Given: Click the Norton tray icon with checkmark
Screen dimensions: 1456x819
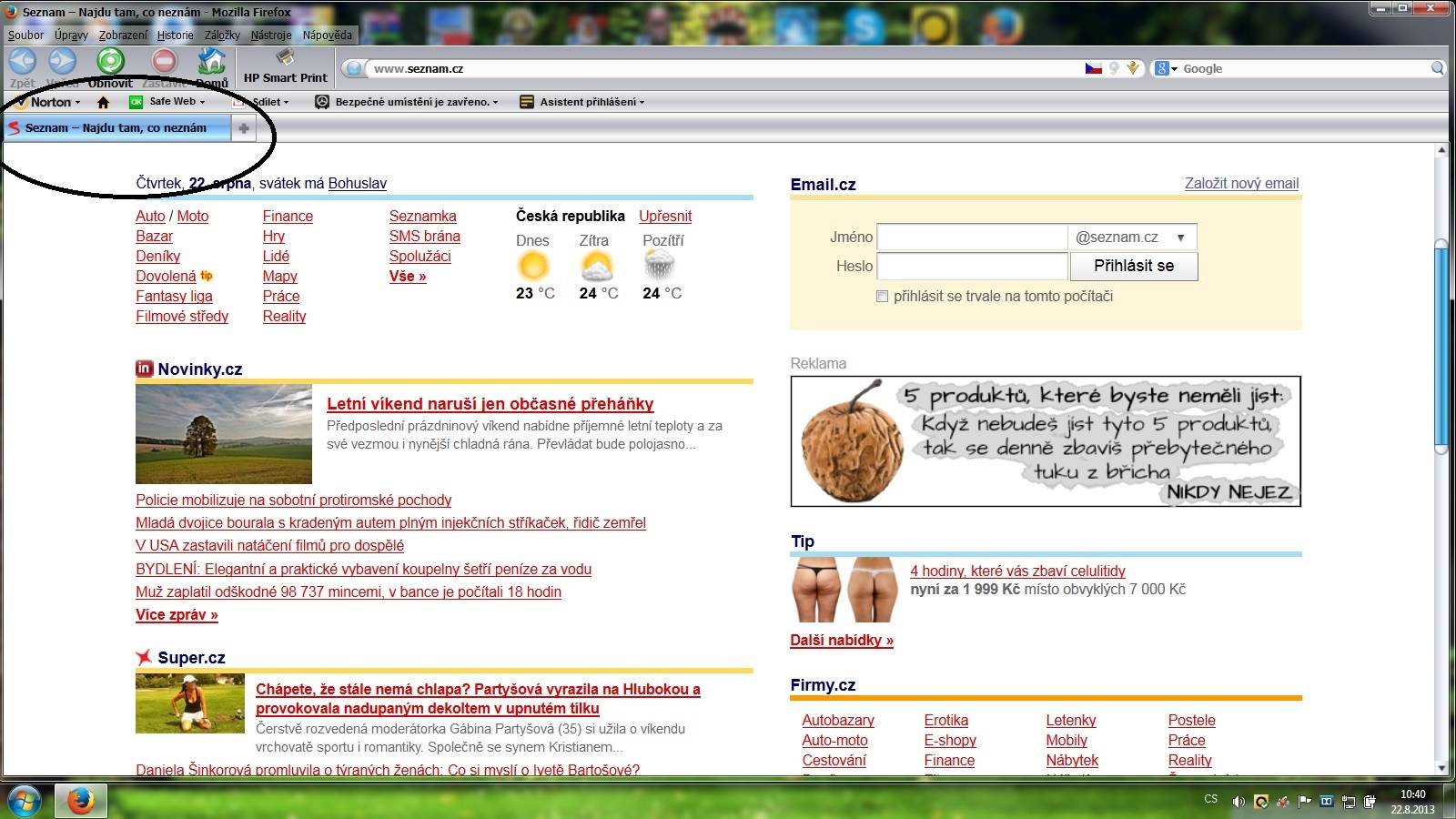Looking at the screenshot, I should point(1260,802).
